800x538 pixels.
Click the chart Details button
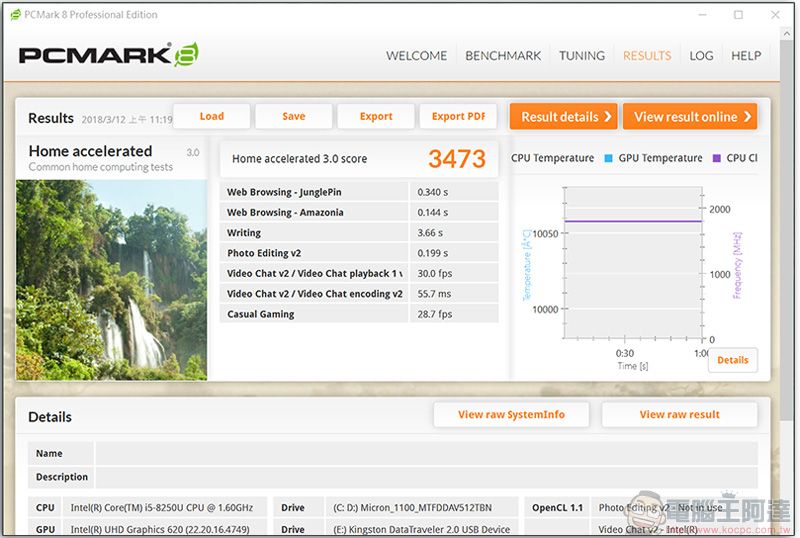(x=732, y=360)
